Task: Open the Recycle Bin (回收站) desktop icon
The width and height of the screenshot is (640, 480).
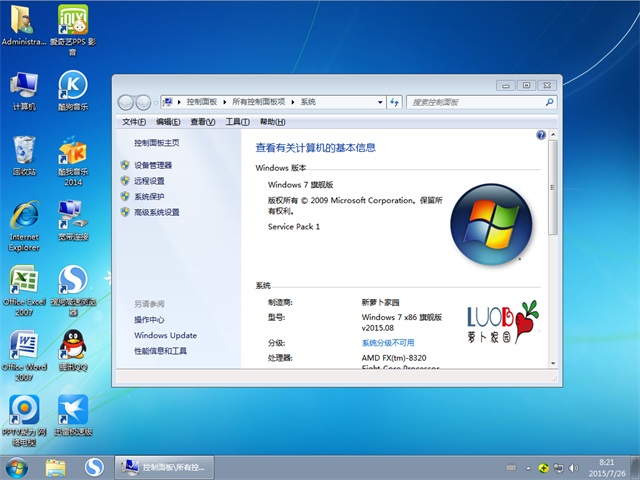Action: tap(24, 152)
